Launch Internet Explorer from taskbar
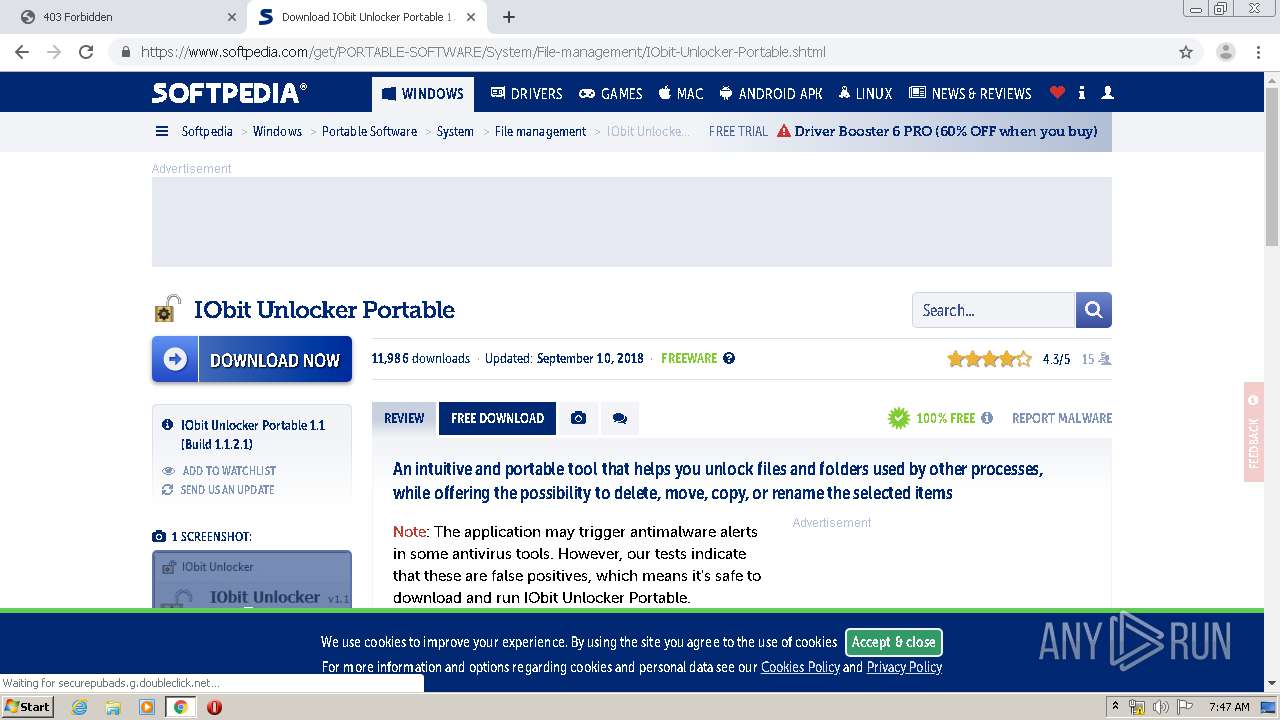1280x720 pixels. tap(79, 707)
